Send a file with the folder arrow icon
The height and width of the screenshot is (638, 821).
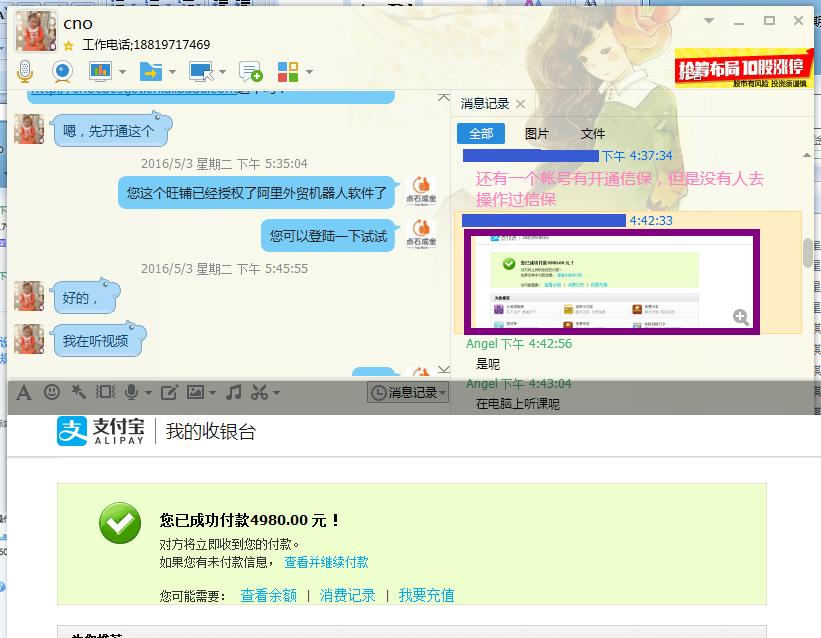coord(151,71)
